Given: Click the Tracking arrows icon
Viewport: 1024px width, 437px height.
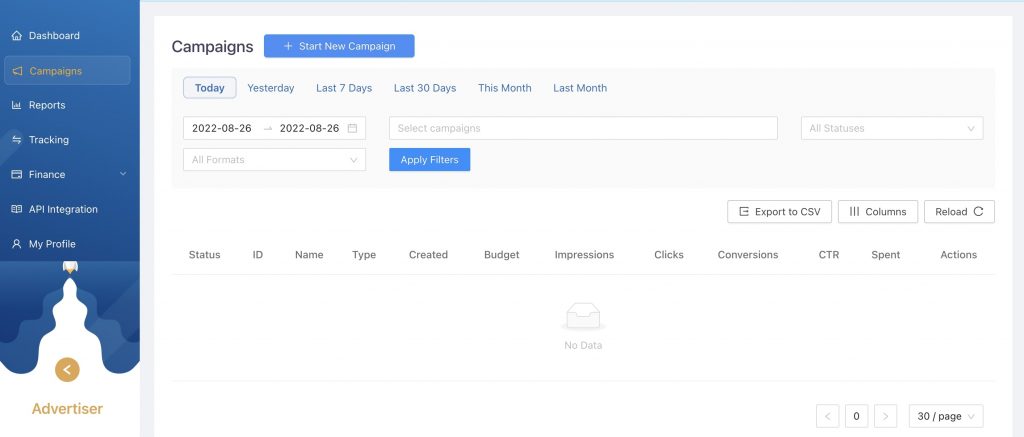Looking at the screenshot, I should point(16,140).
